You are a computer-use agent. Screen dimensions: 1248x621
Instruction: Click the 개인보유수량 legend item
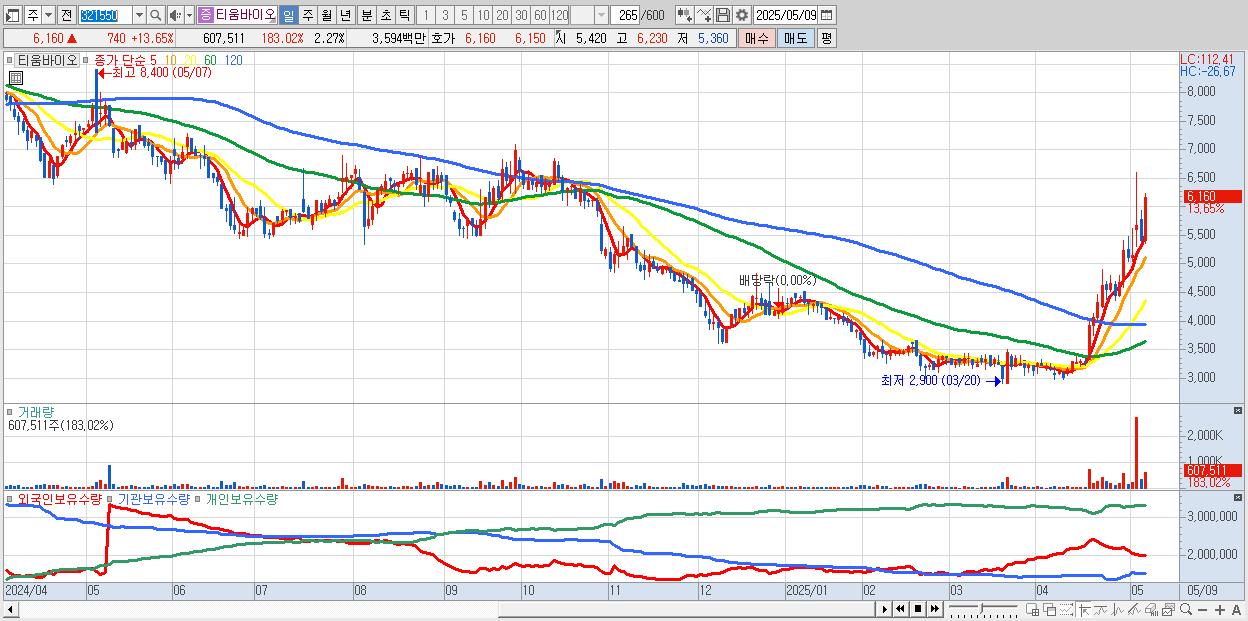pyautogui.click(x=241, y=498)
